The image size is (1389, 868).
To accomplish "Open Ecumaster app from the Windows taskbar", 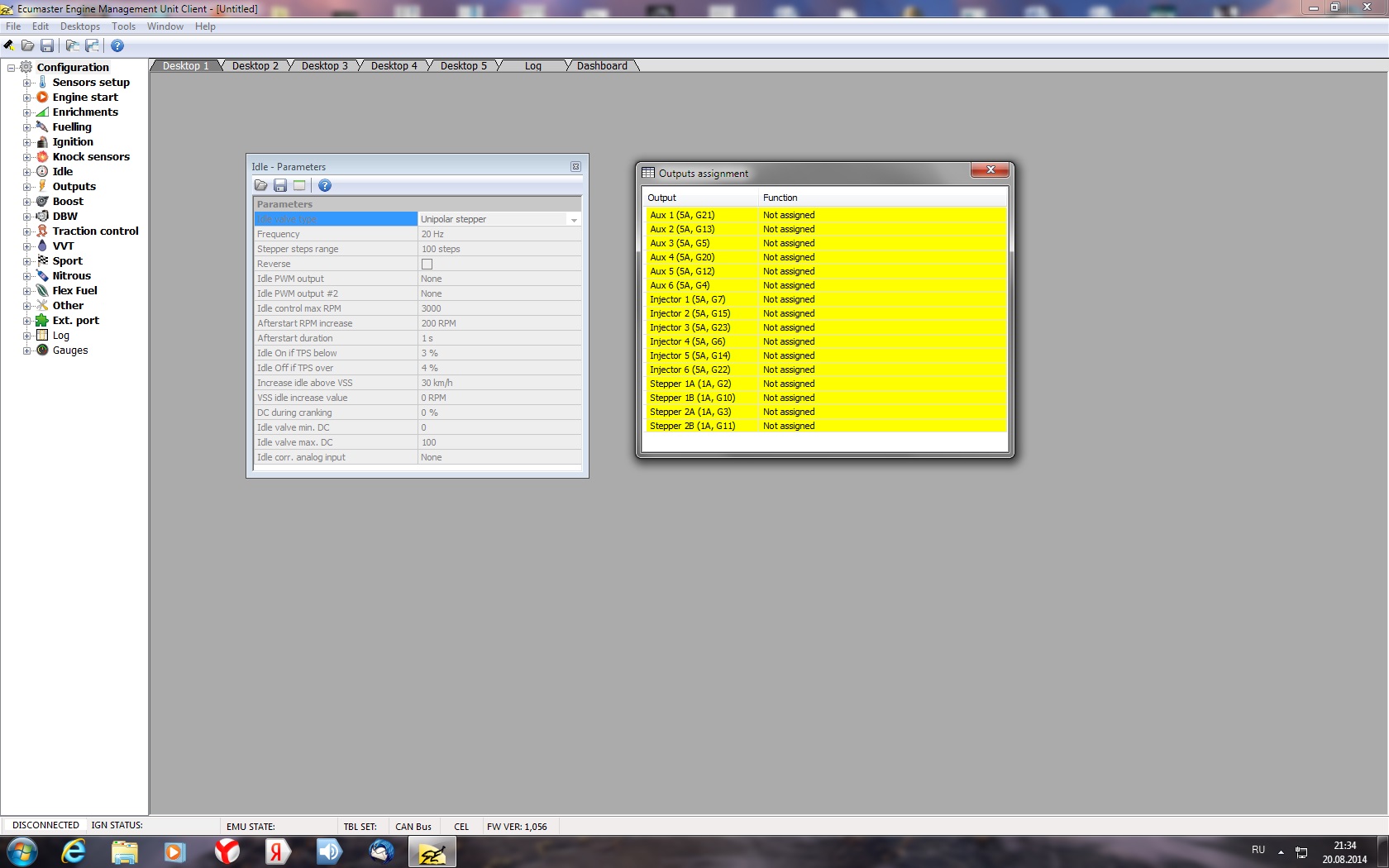I will [x=432, y=851].
